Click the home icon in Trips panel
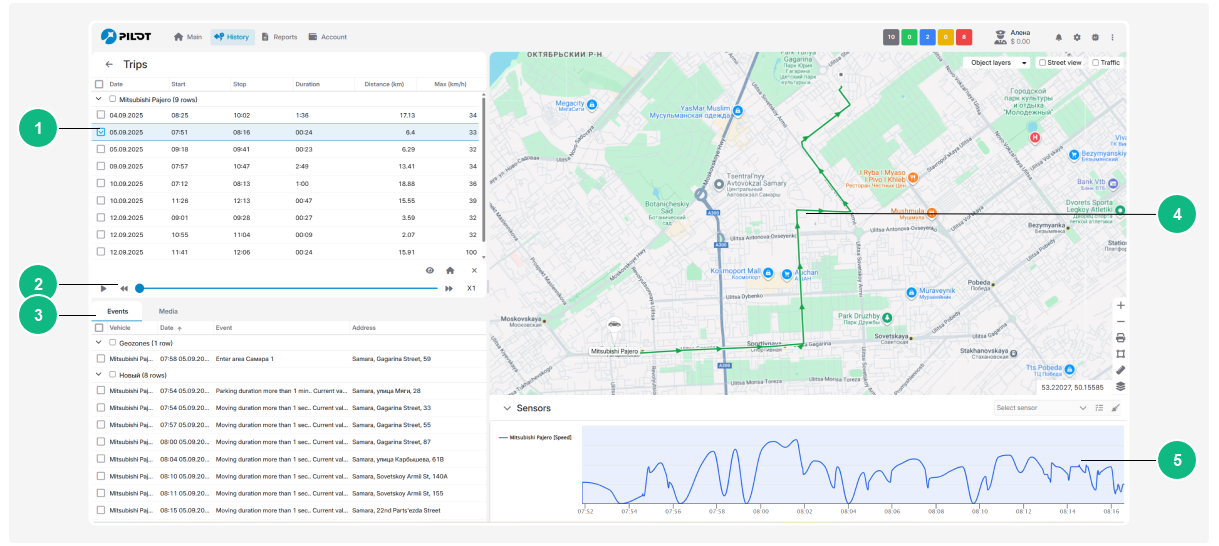 point(451,270)
